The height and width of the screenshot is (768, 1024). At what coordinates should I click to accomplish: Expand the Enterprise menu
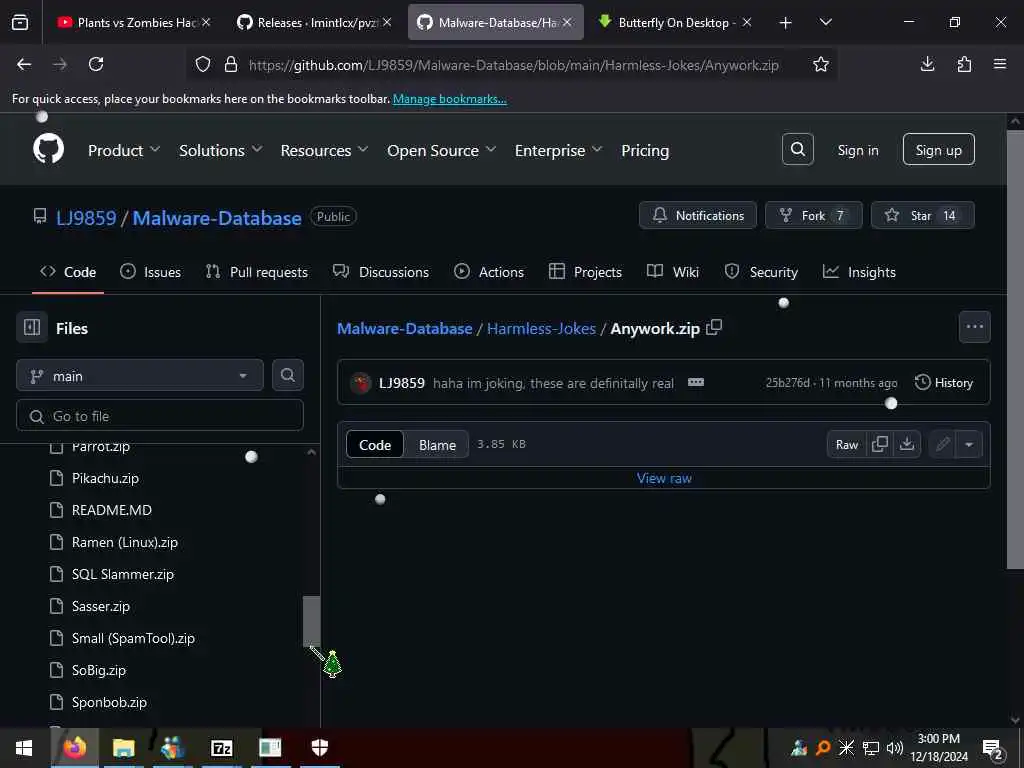click(558, 150)
